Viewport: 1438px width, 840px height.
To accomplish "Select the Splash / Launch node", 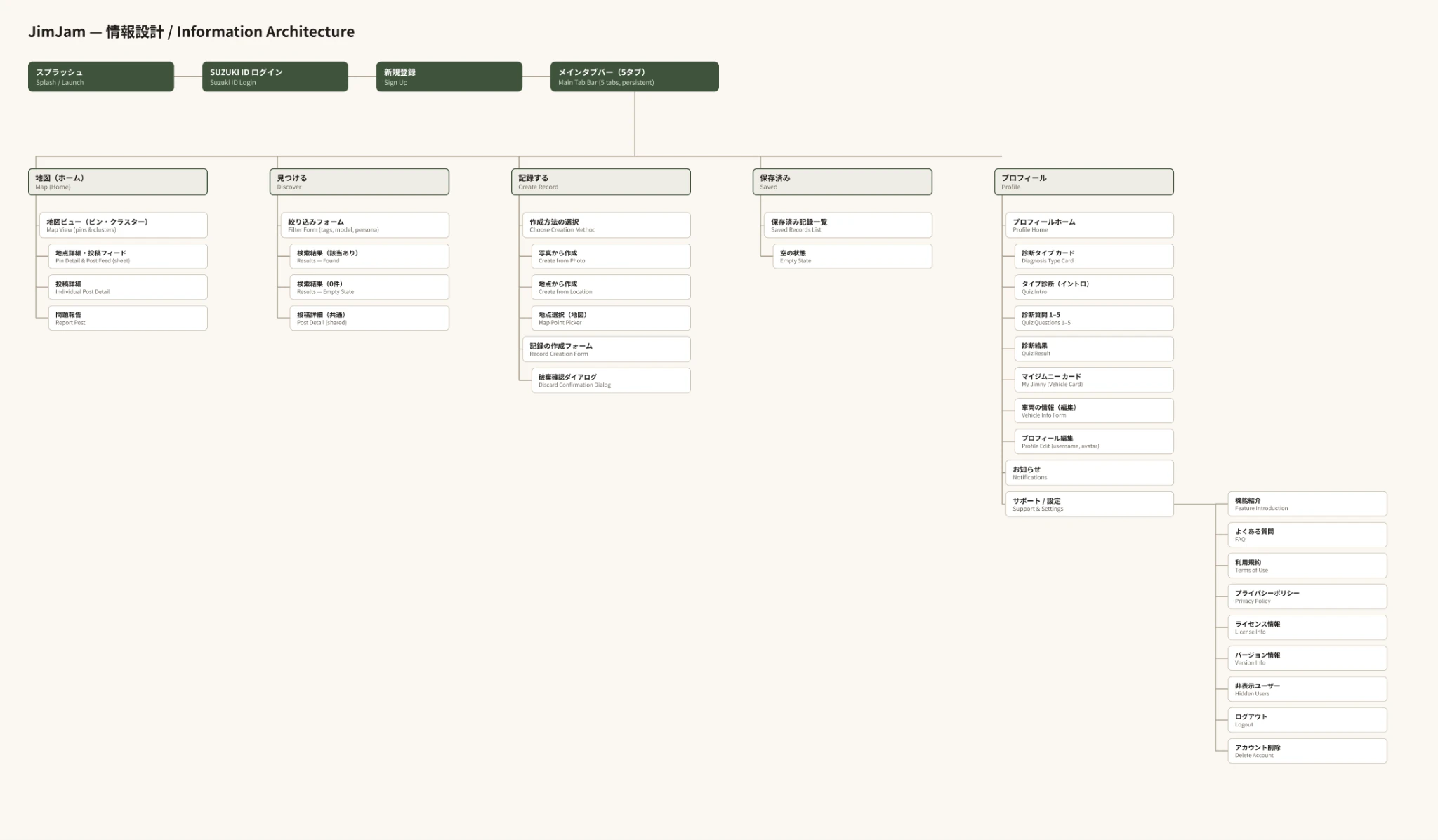I will 101,76.
